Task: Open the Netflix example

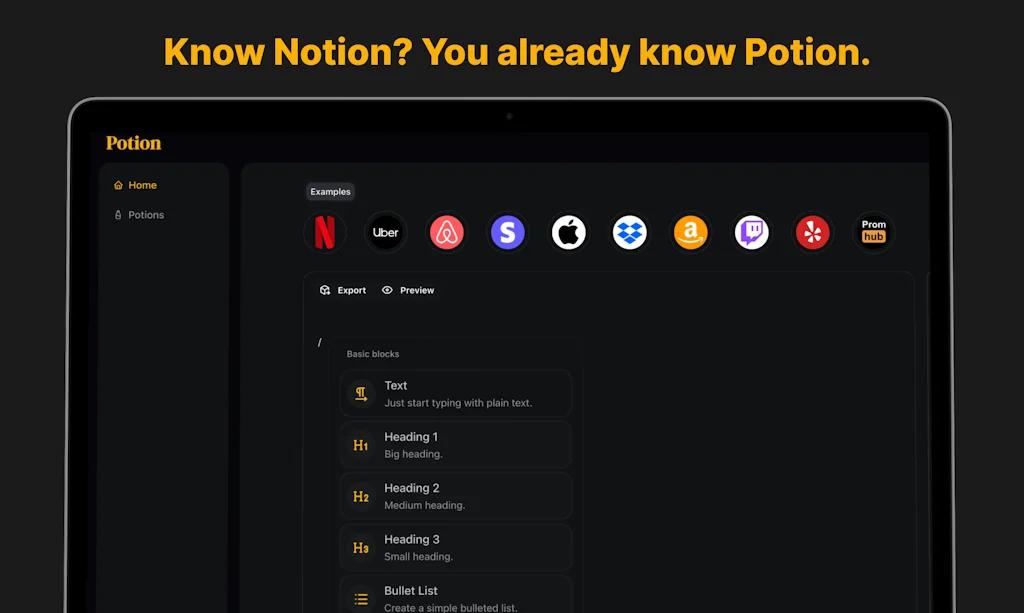Action: pyautogui.click(x=324, y=232)
